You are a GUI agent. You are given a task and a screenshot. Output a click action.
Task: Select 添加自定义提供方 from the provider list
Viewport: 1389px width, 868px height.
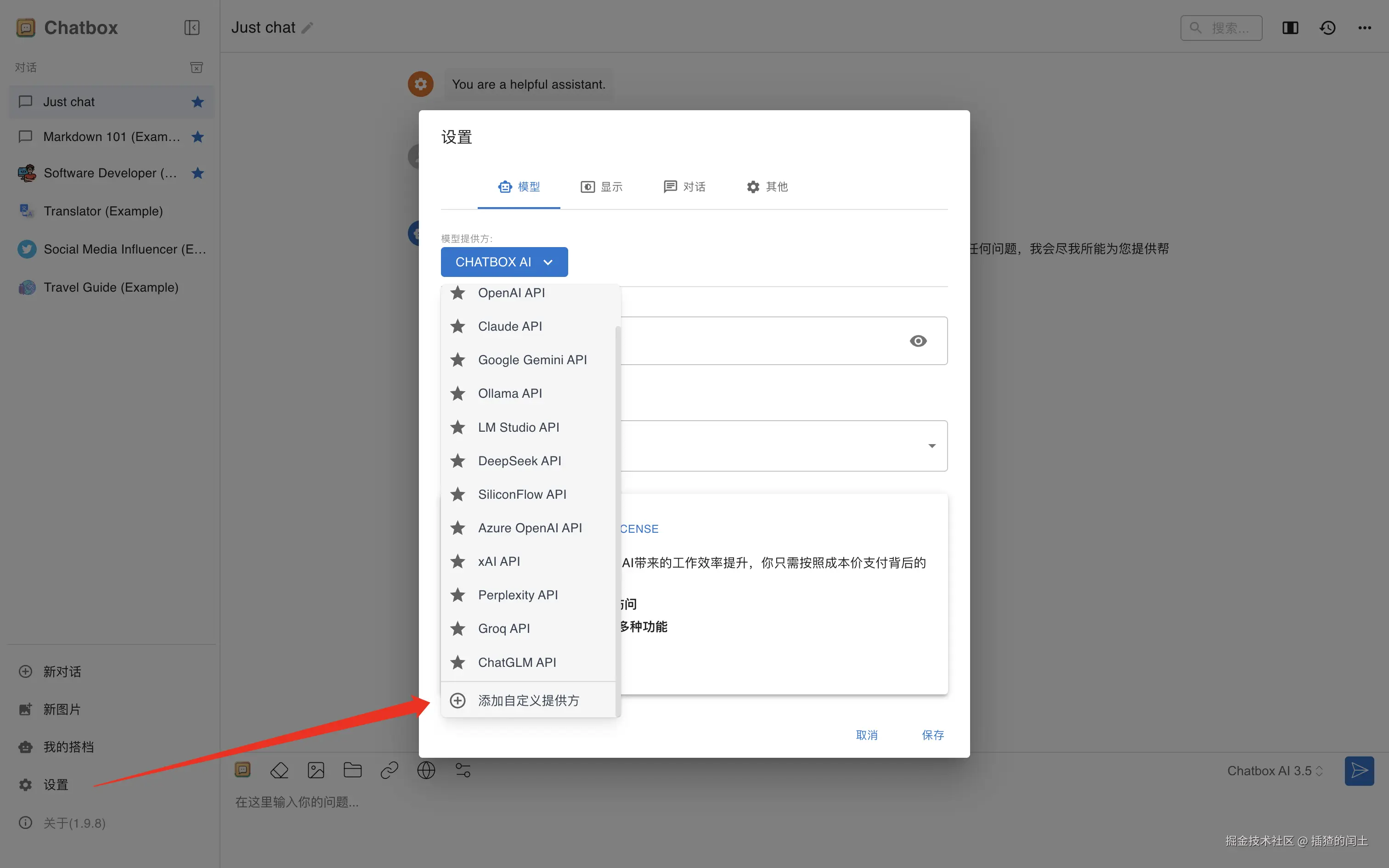(528, 700)
